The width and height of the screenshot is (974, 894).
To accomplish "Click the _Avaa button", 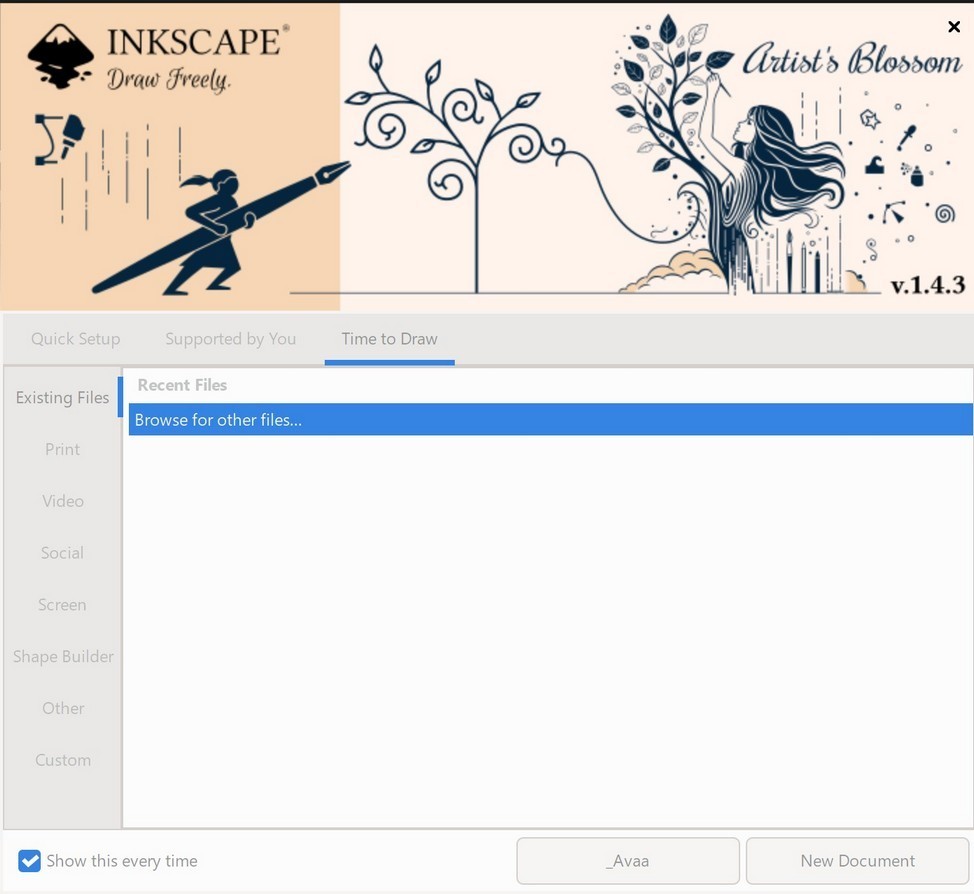I will pos(628,861).
